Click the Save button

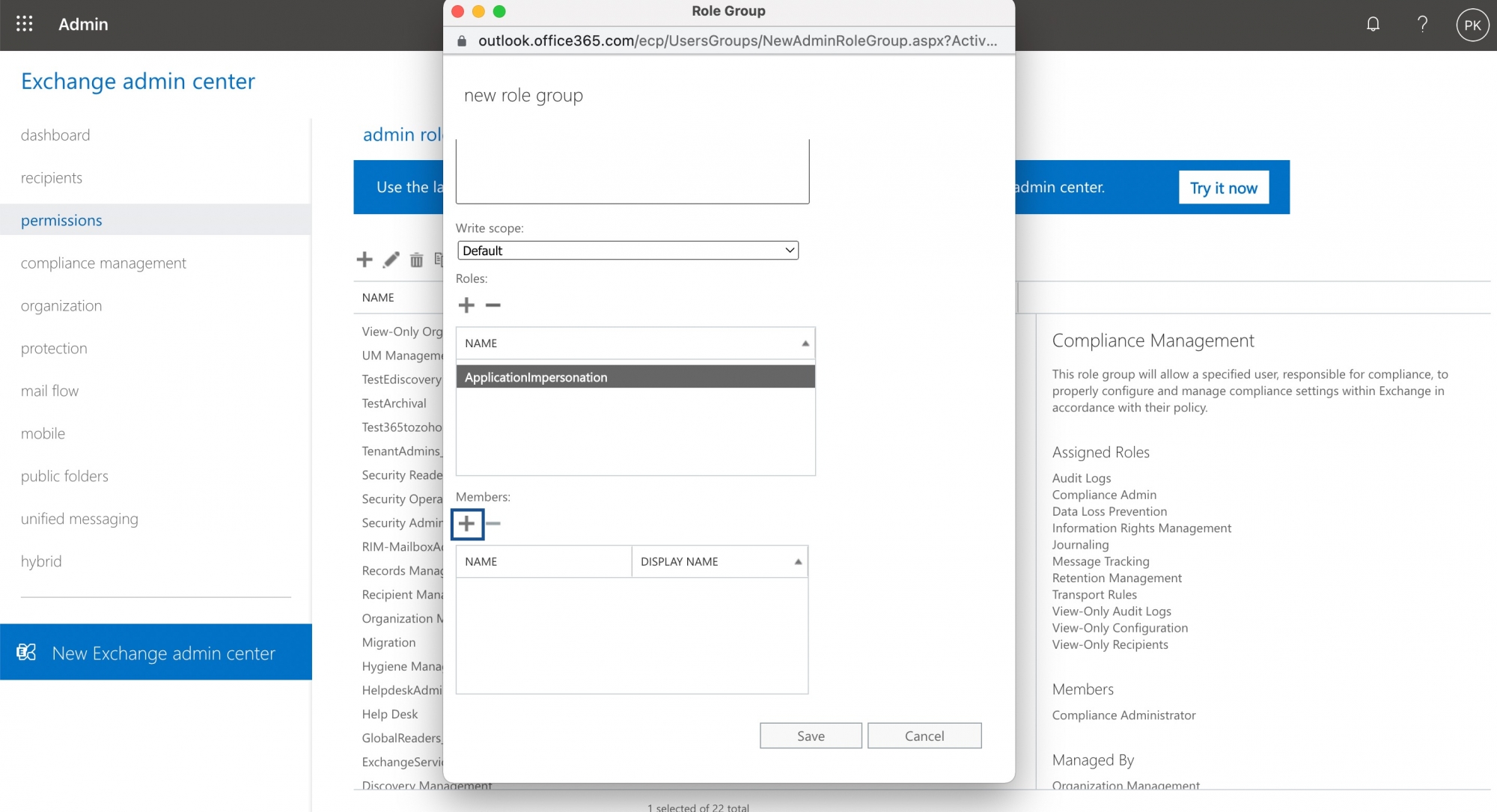[811, 736]
